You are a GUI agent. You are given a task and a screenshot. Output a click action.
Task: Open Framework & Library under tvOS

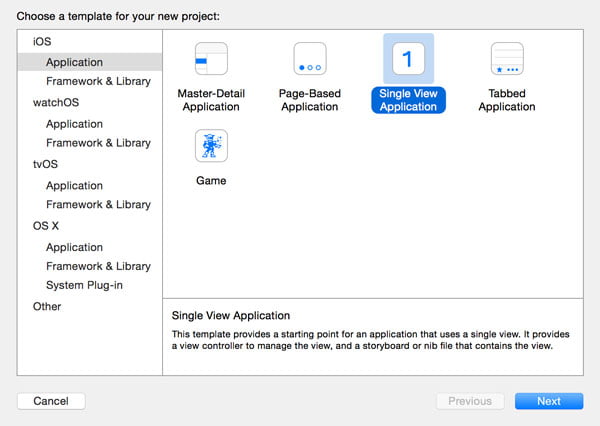pyautogui.click(x=98, y=204)
